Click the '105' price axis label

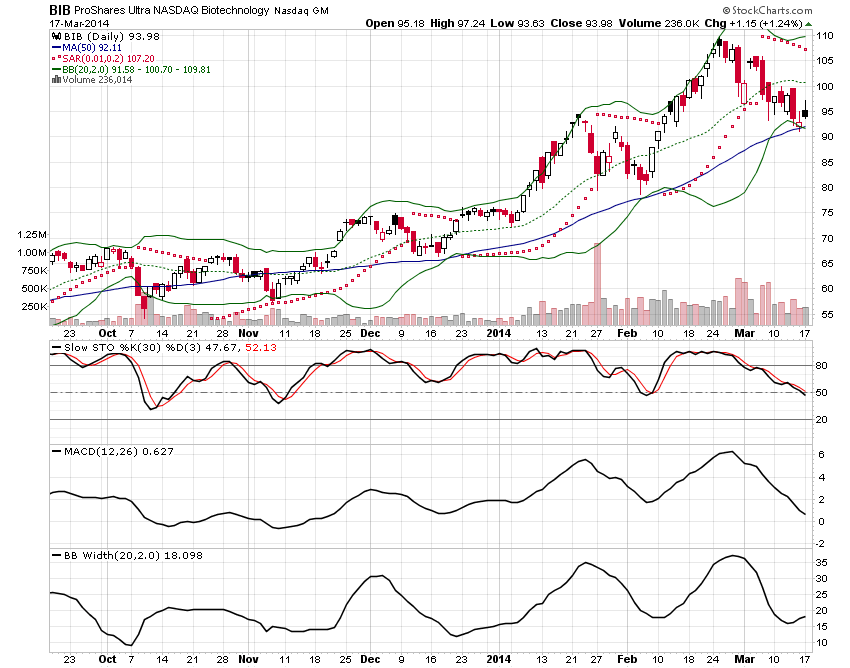(x=825, y=61)
